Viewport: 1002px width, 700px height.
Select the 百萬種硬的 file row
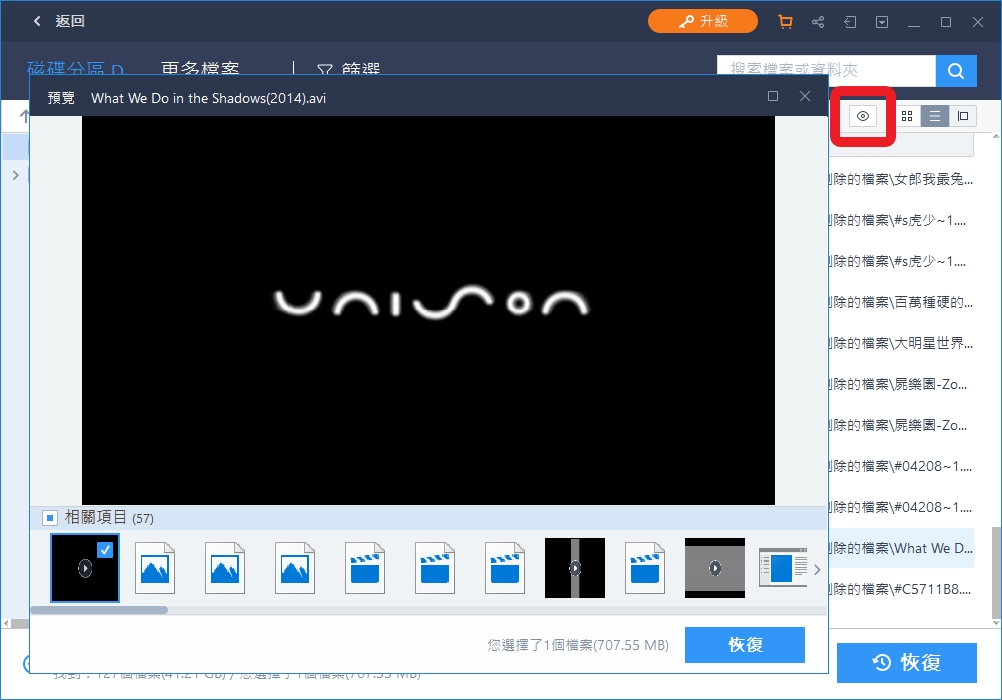click(901, 302)
